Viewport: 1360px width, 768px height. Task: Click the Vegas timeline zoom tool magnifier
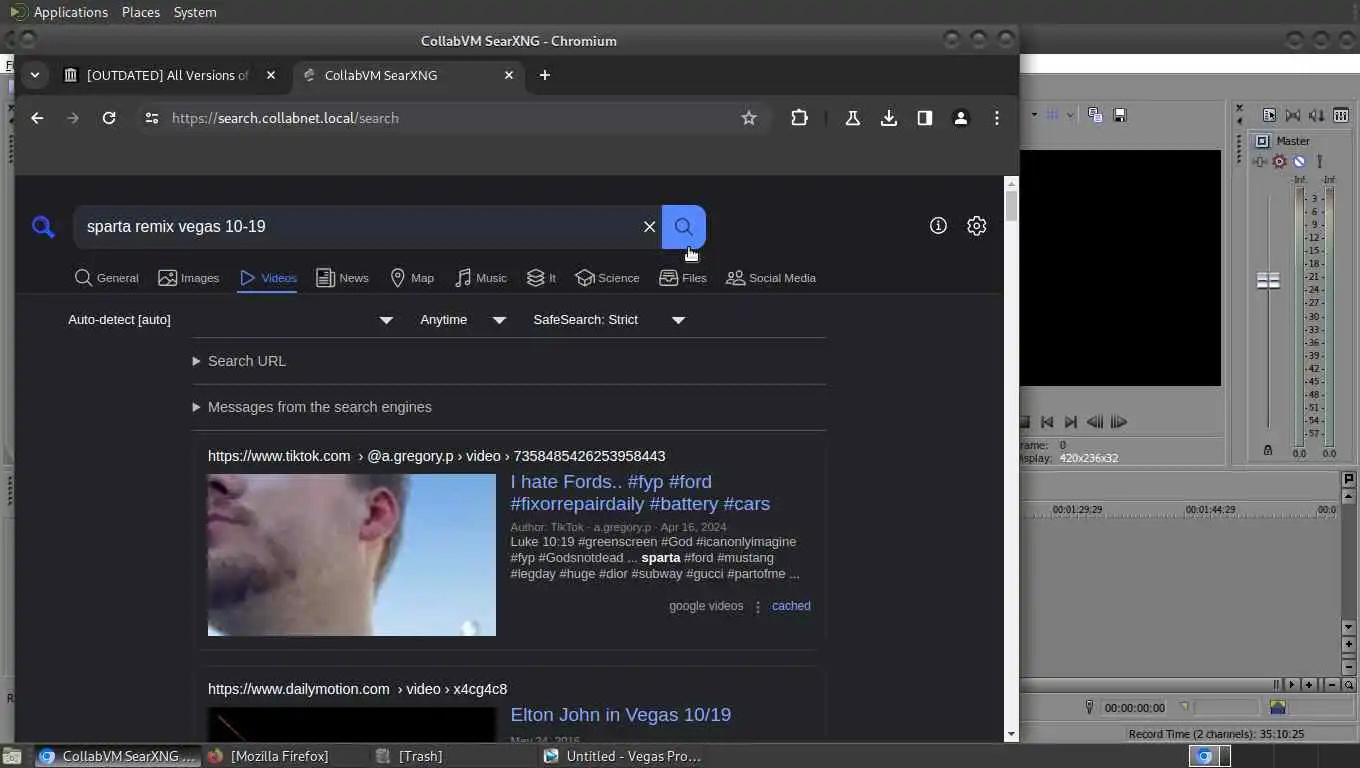1349,685
